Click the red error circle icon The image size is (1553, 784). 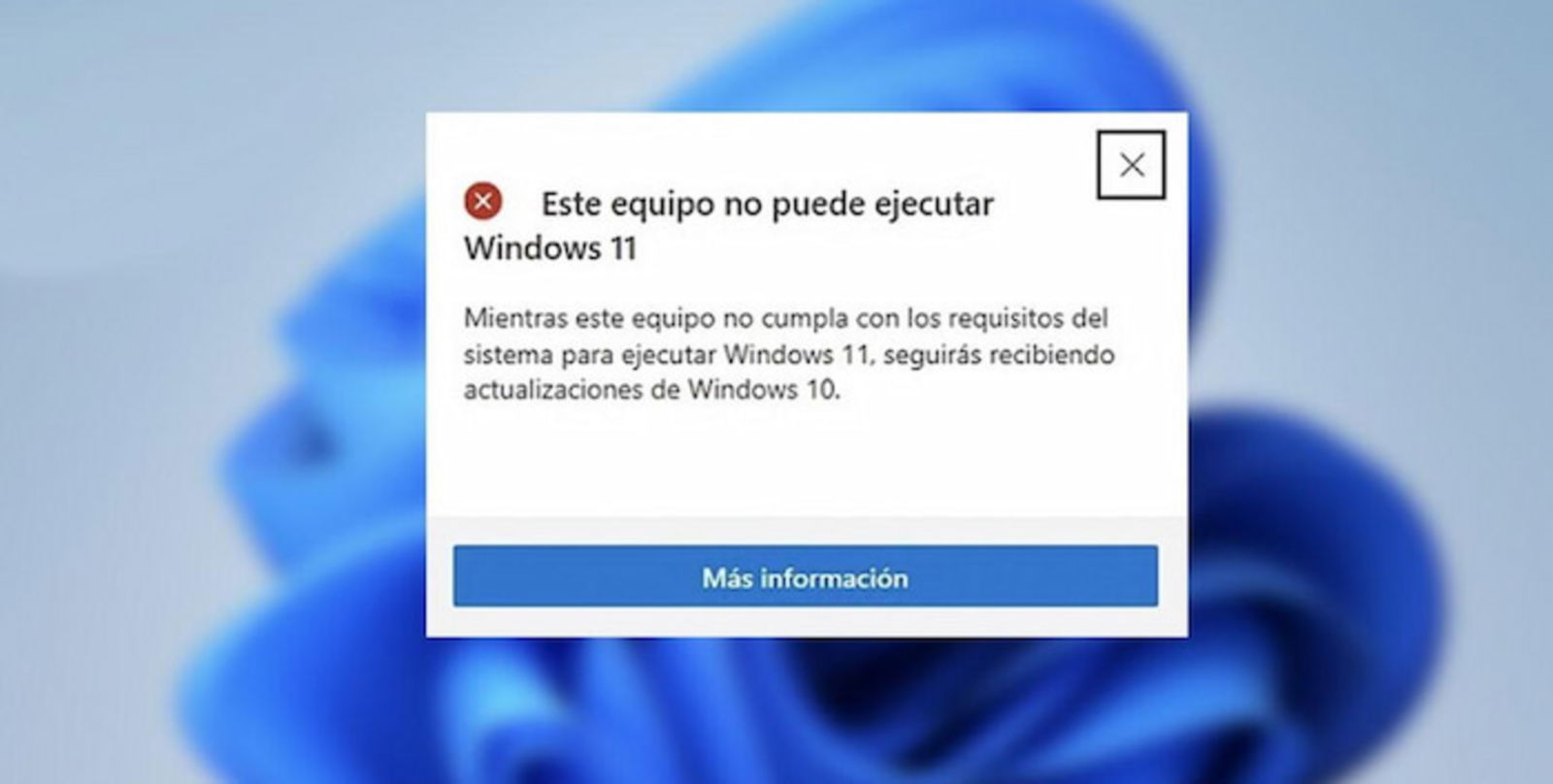coord(482,202)
